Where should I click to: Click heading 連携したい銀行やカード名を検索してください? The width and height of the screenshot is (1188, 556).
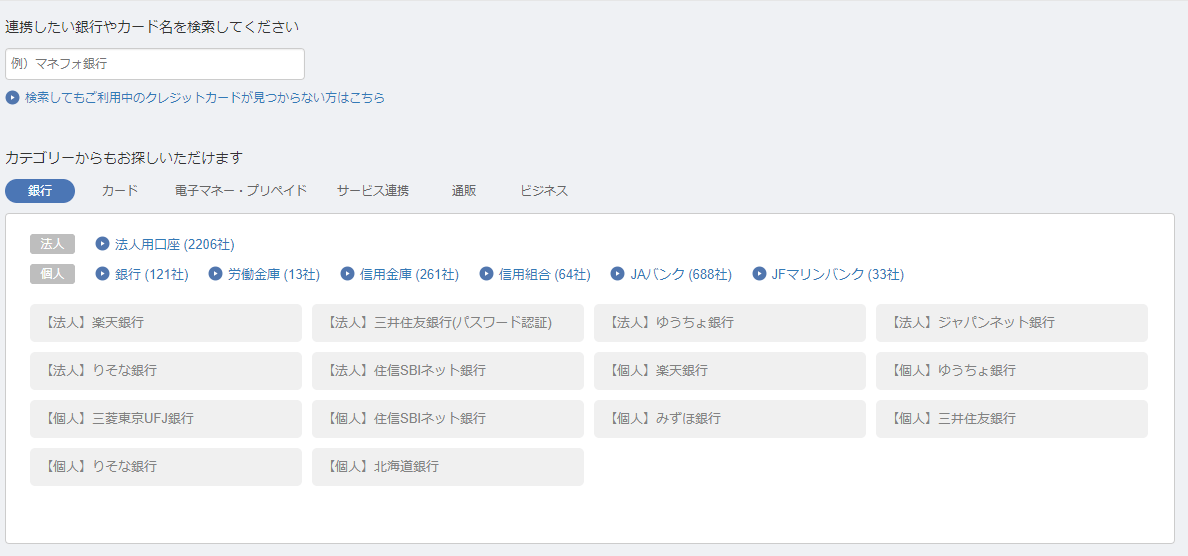(152, 27)
